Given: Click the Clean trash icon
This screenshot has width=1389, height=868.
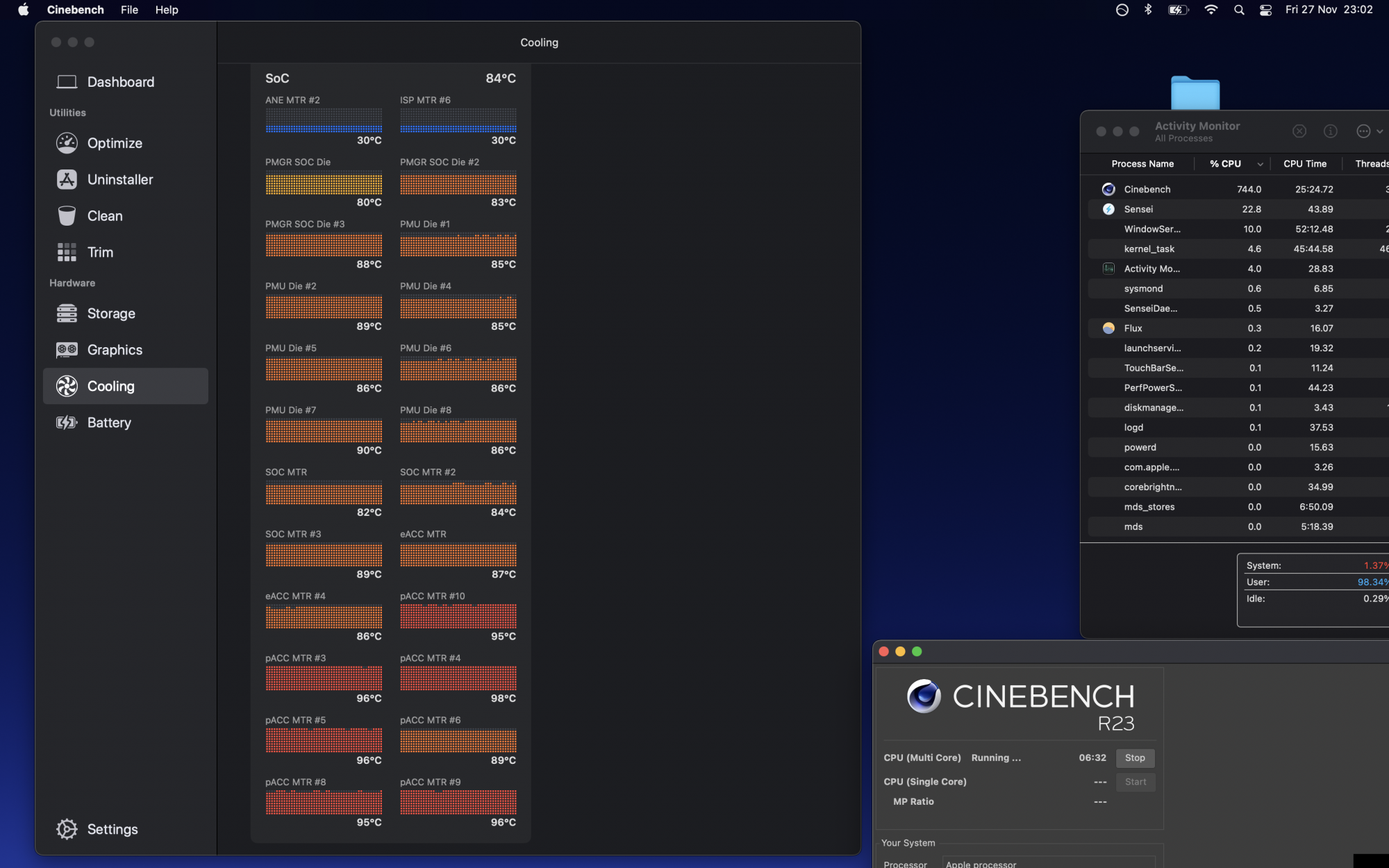Looking at the screenshot, I should point(67,216).
